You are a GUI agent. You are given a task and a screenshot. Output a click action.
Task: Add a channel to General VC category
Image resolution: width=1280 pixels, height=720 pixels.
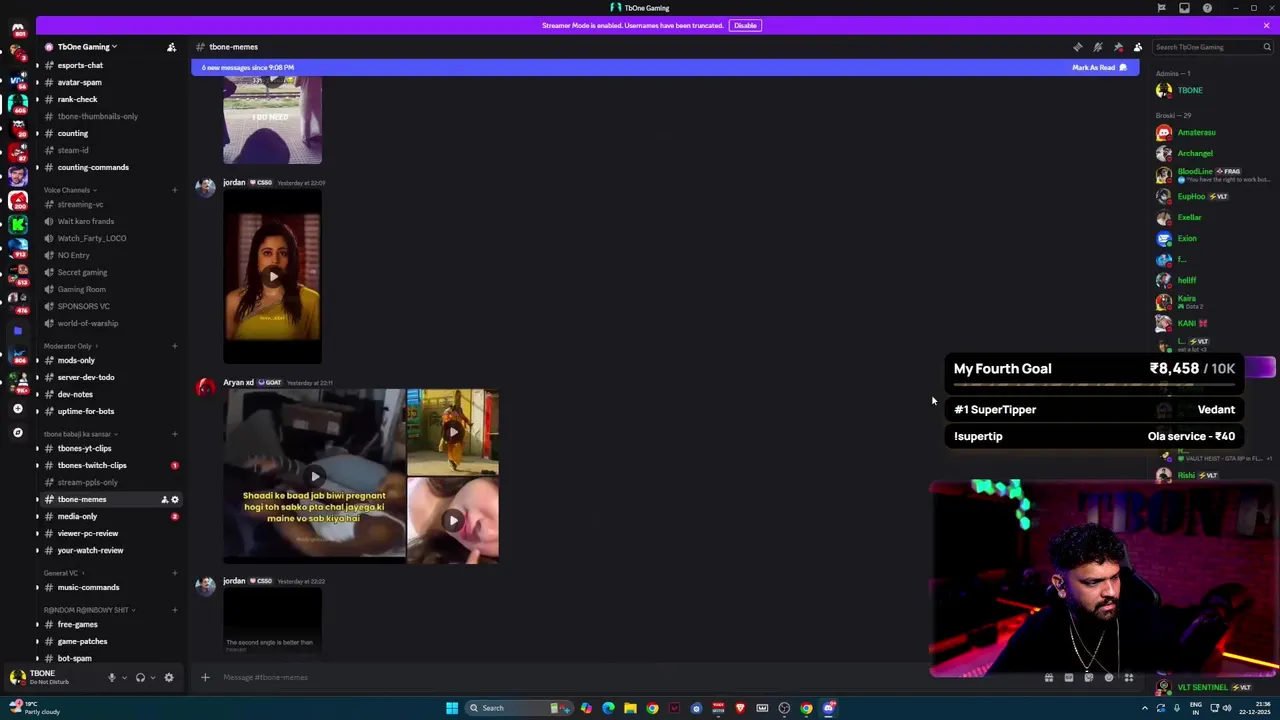point(175,573)
